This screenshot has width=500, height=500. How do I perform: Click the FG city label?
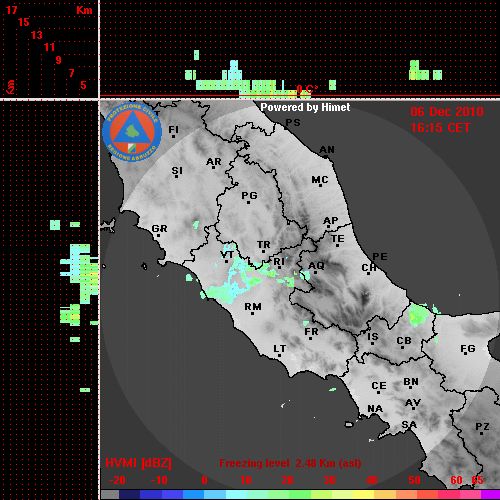pos(467,349)
